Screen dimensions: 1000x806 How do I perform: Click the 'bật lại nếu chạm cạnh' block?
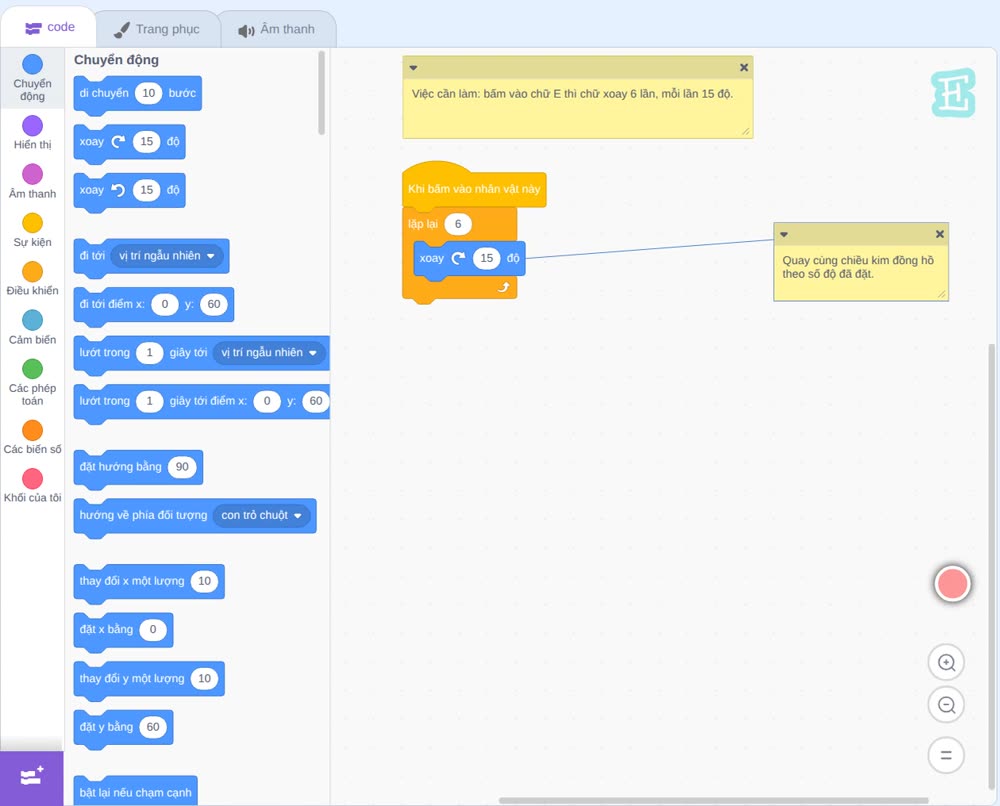(x=136, y=791)
